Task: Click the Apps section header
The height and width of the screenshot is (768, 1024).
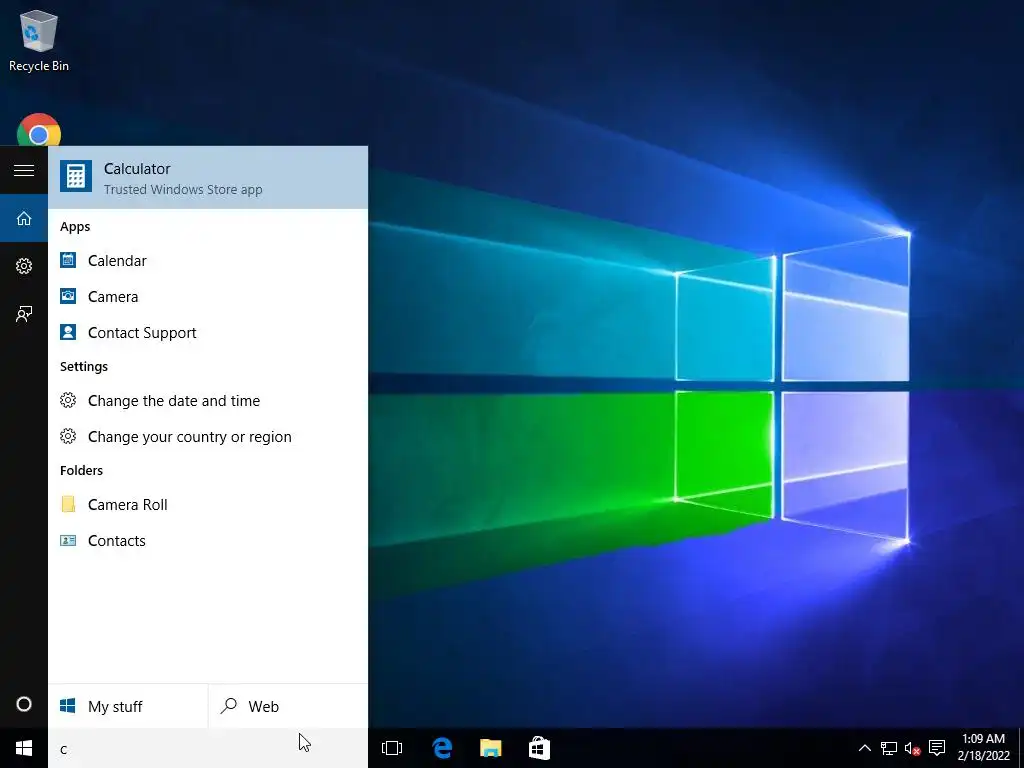Action: tap(75, 227)
